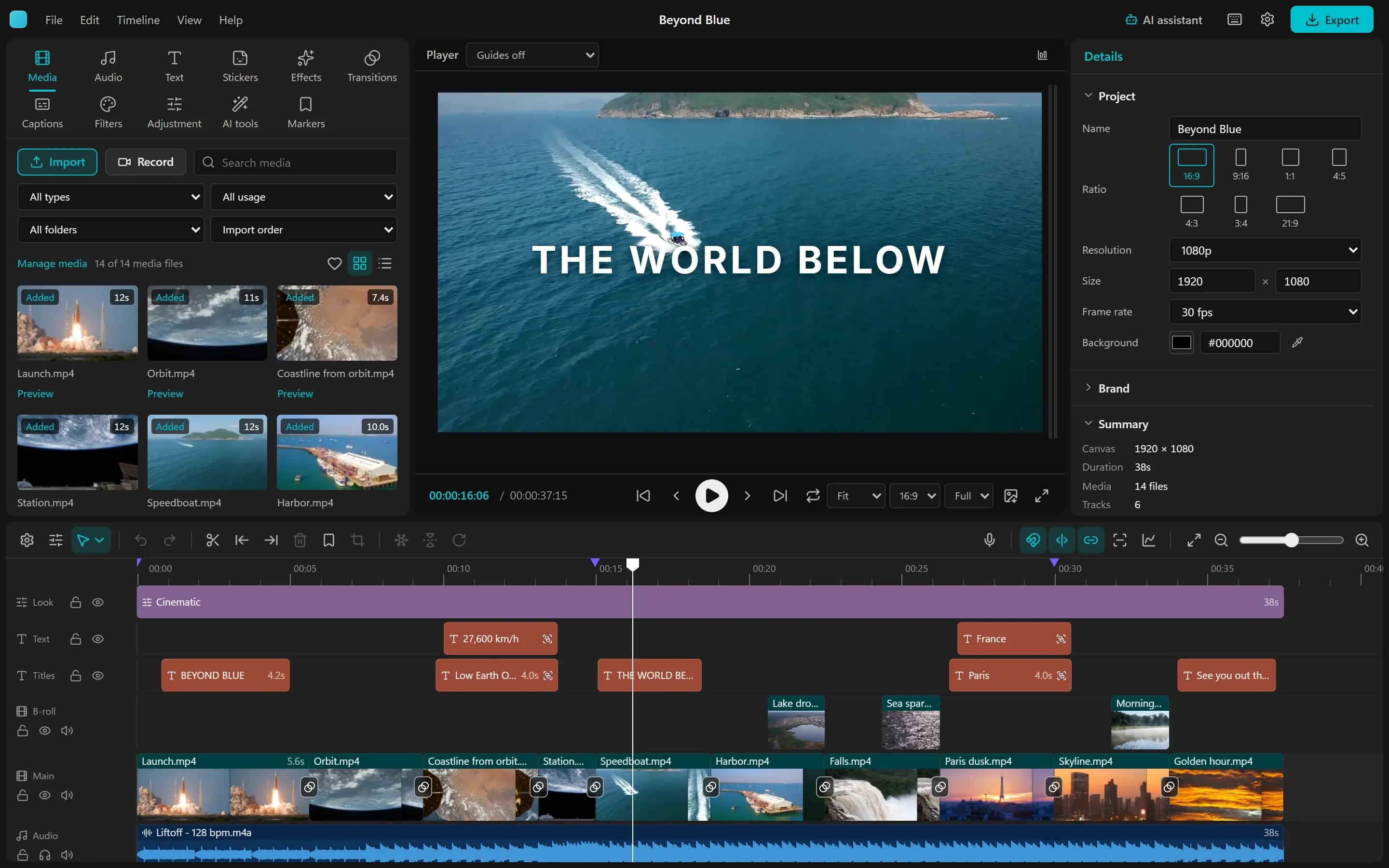Open the Timeline menu
The image size is (1389, 868).
pos(138,19)
